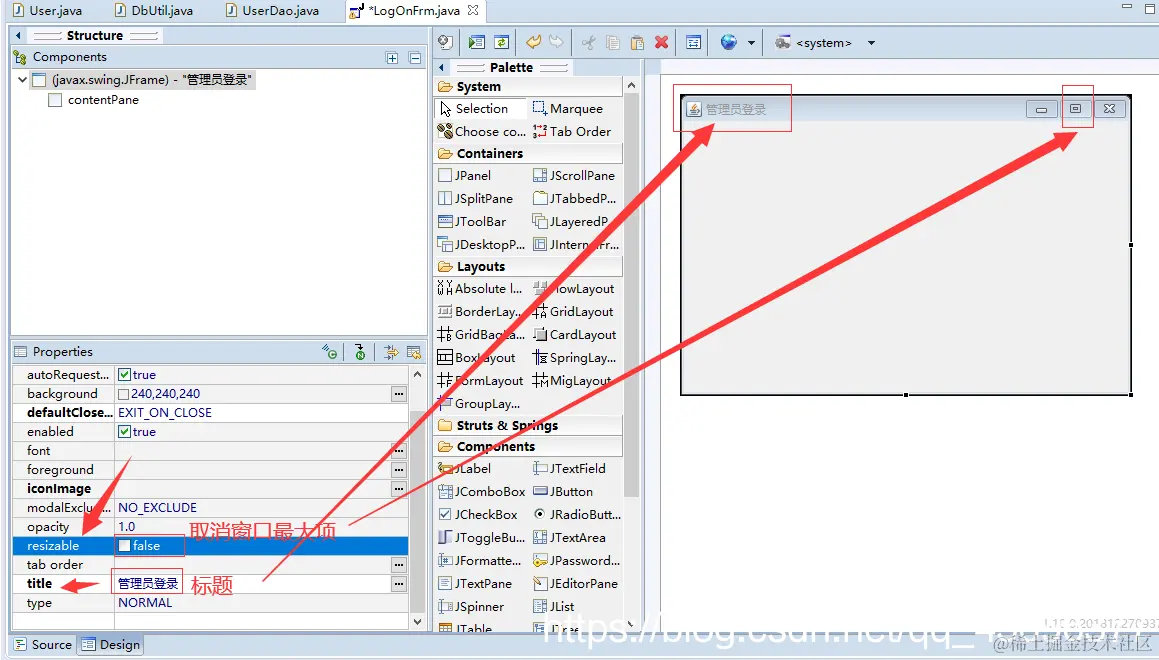Expand all in Components panel
This screenshot has width=1159, height=660.
click(x=392, y=58)
